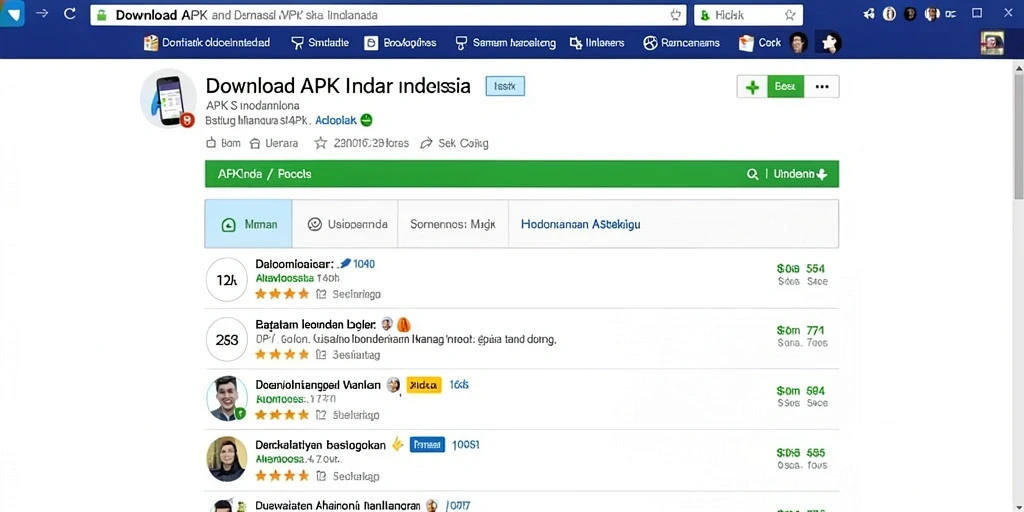Viewport: 1024px width, 512px height.
Task: Click the 'Uindenn' download button in the green bar
Action: tap(801, 174)
